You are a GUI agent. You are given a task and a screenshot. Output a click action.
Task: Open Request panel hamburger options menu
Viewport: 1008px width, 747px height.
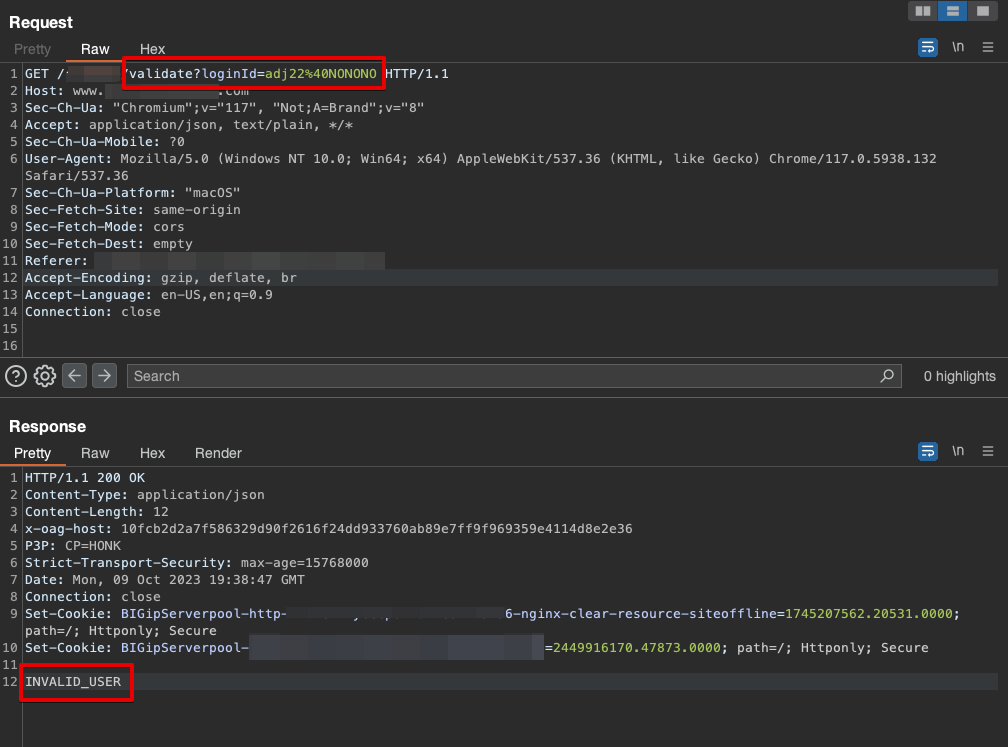point(988,47)
